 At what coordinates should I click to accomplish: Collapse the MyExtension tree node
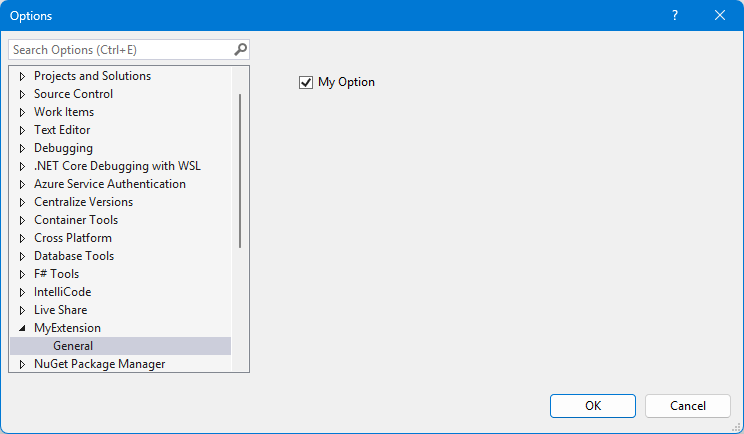(23, 328)
